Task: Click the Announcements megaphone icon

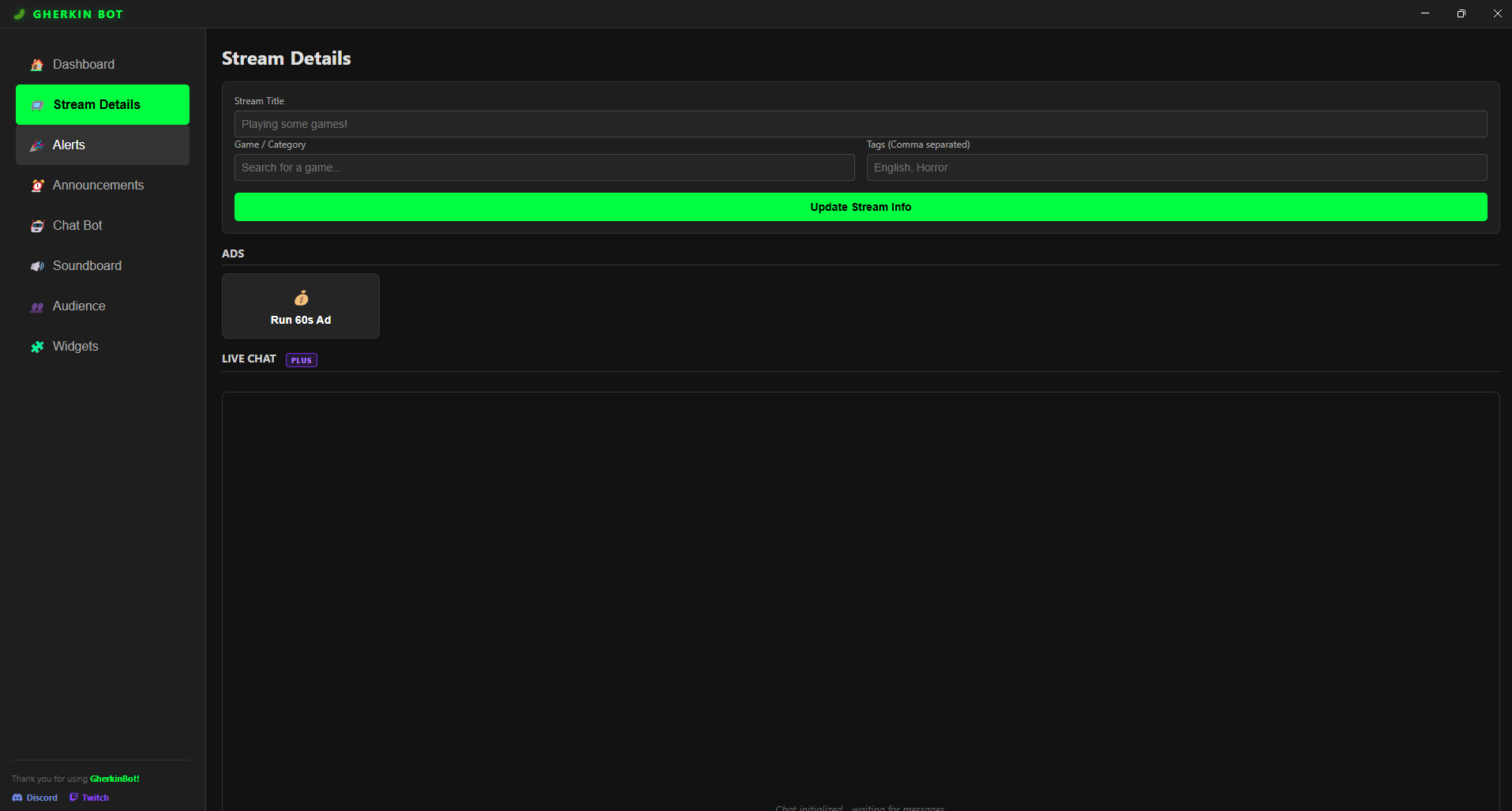Action: (x=37, y=185)
